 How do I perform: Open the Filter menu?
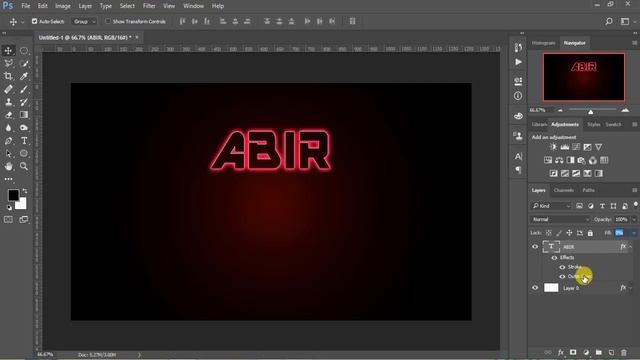(x=149, y=6)
